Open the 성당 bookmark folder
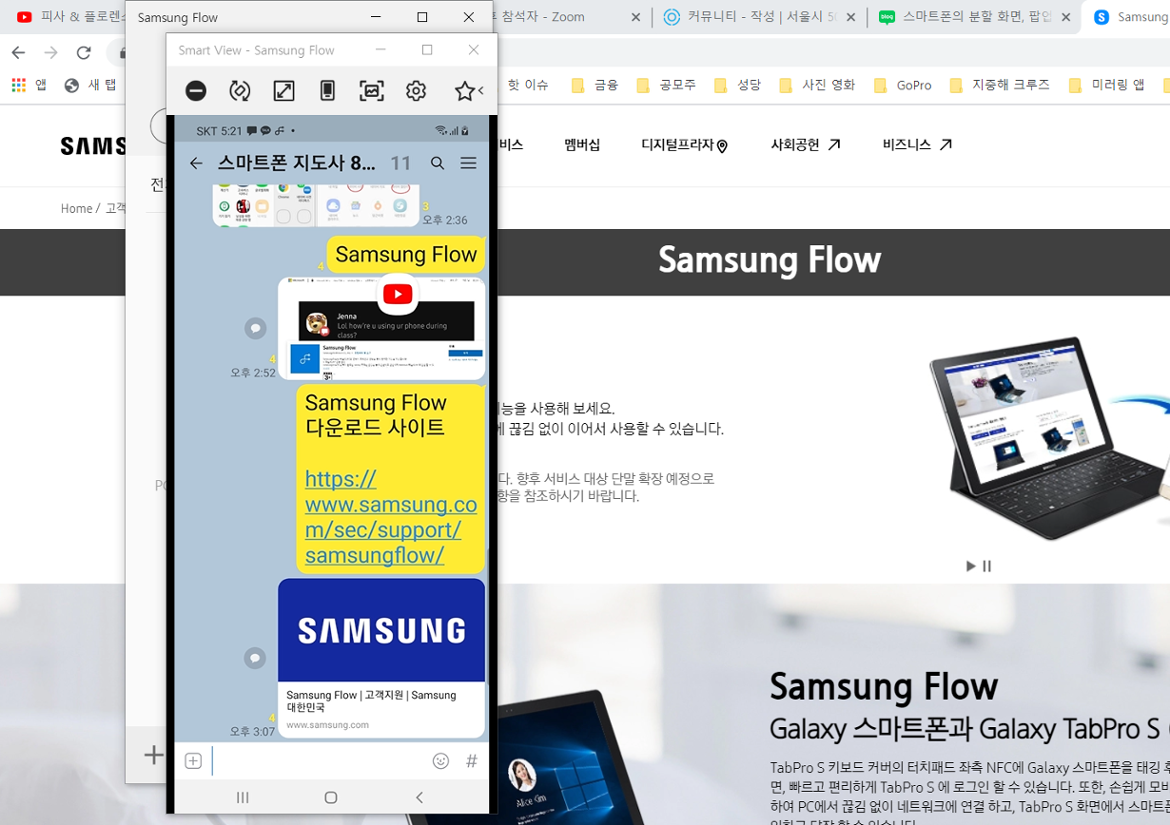 click(737, 85)
